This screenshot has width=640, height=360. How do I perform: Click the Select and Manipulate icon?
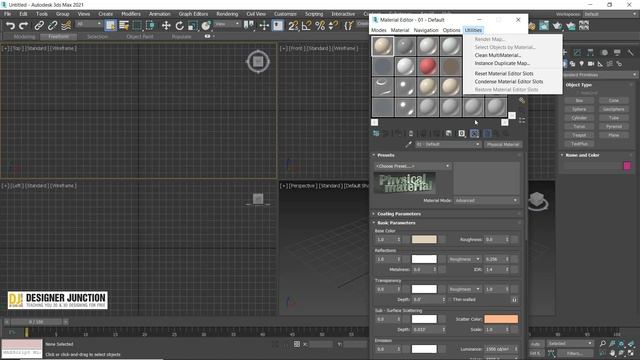tap(264, 26)
